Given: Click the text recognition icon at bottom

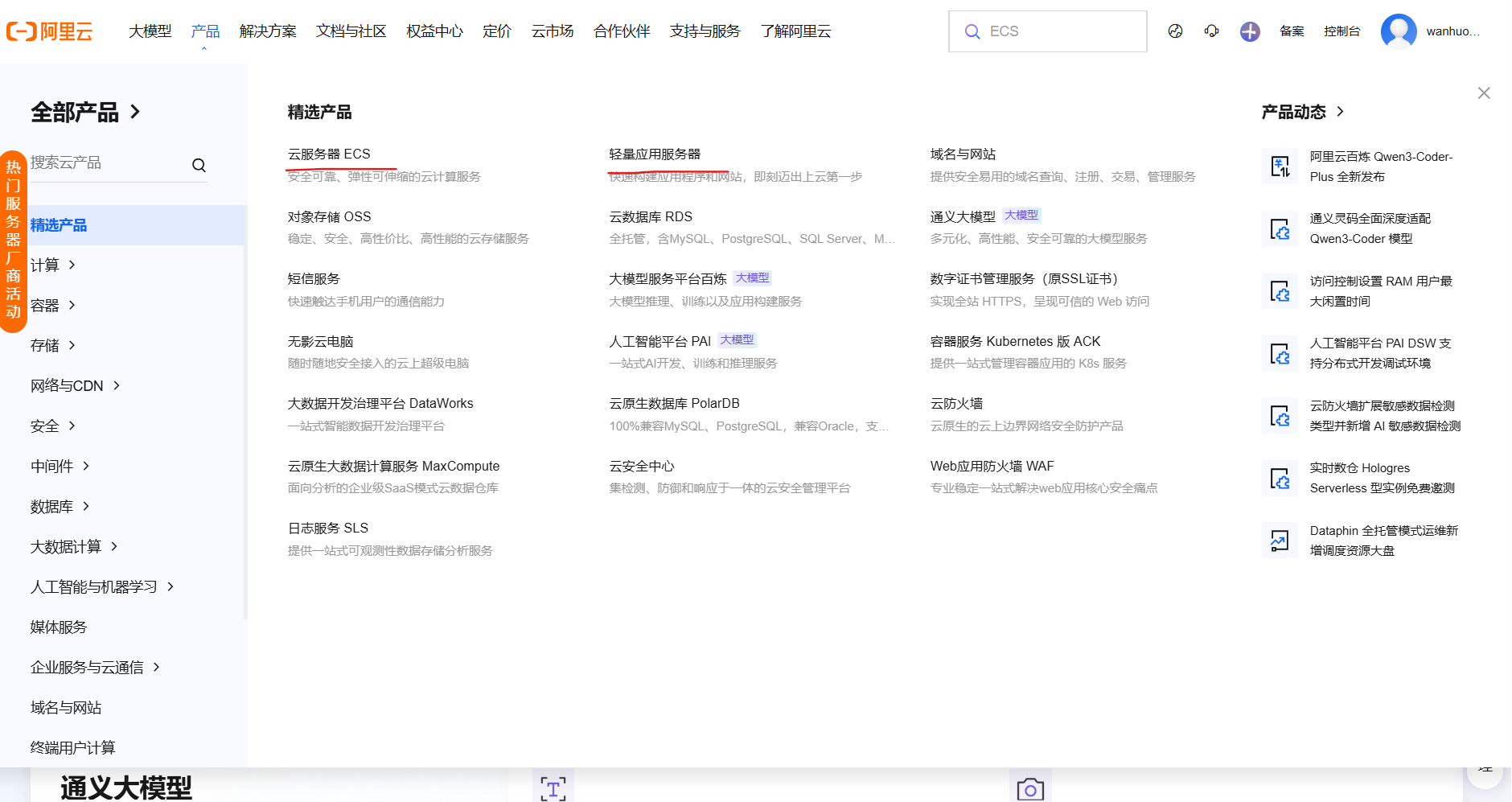Looking at the screenshot, I should 553,788.
